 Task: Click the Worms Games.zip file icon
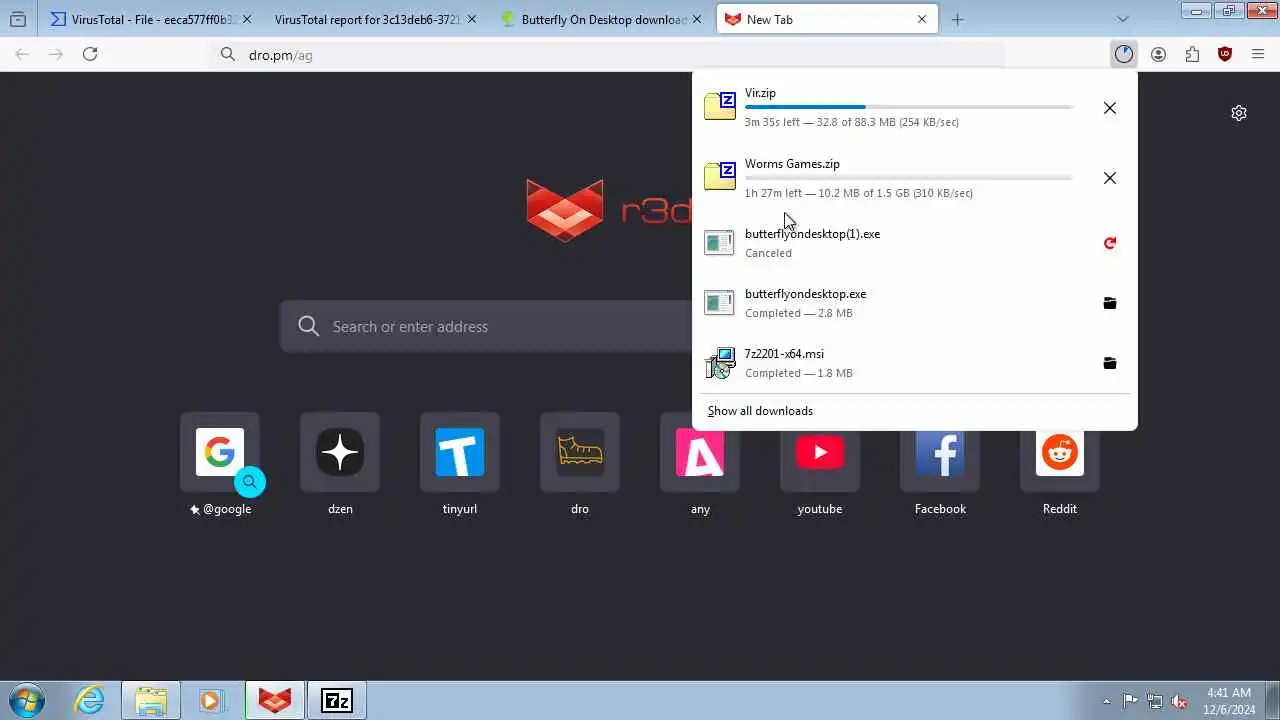[720, 176]
